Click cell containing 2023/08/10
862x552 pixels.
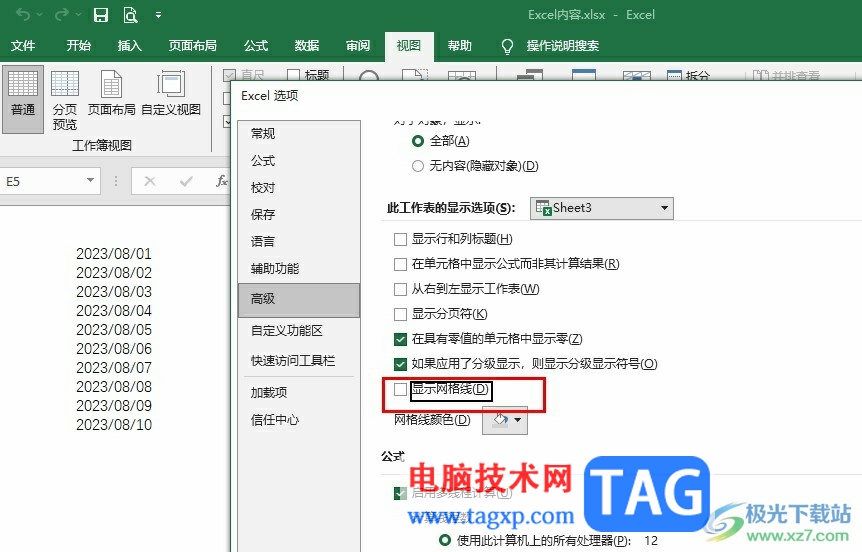tap(113, 425)
